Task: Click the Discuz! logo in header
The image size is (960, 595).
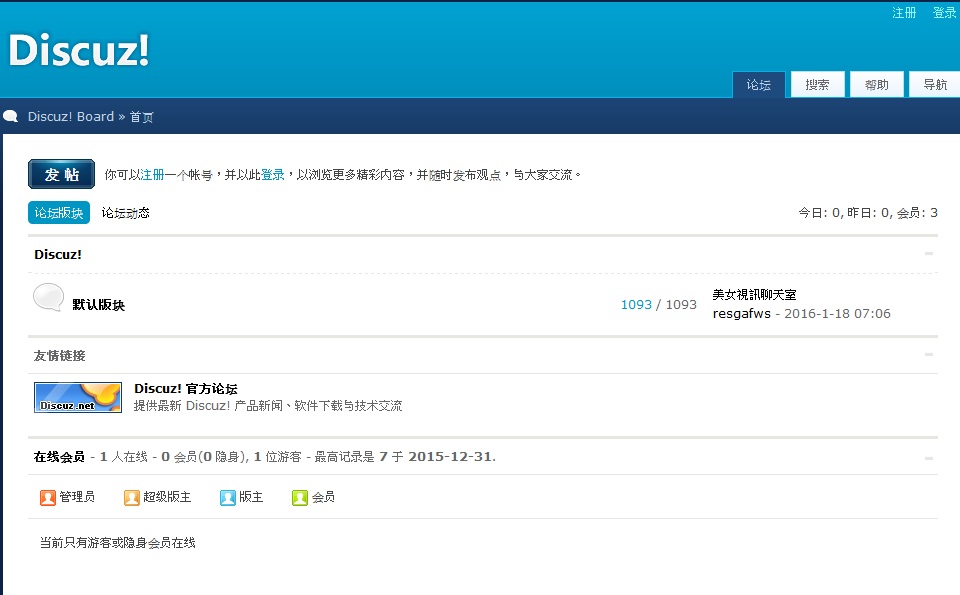Action: pos(79,50)
